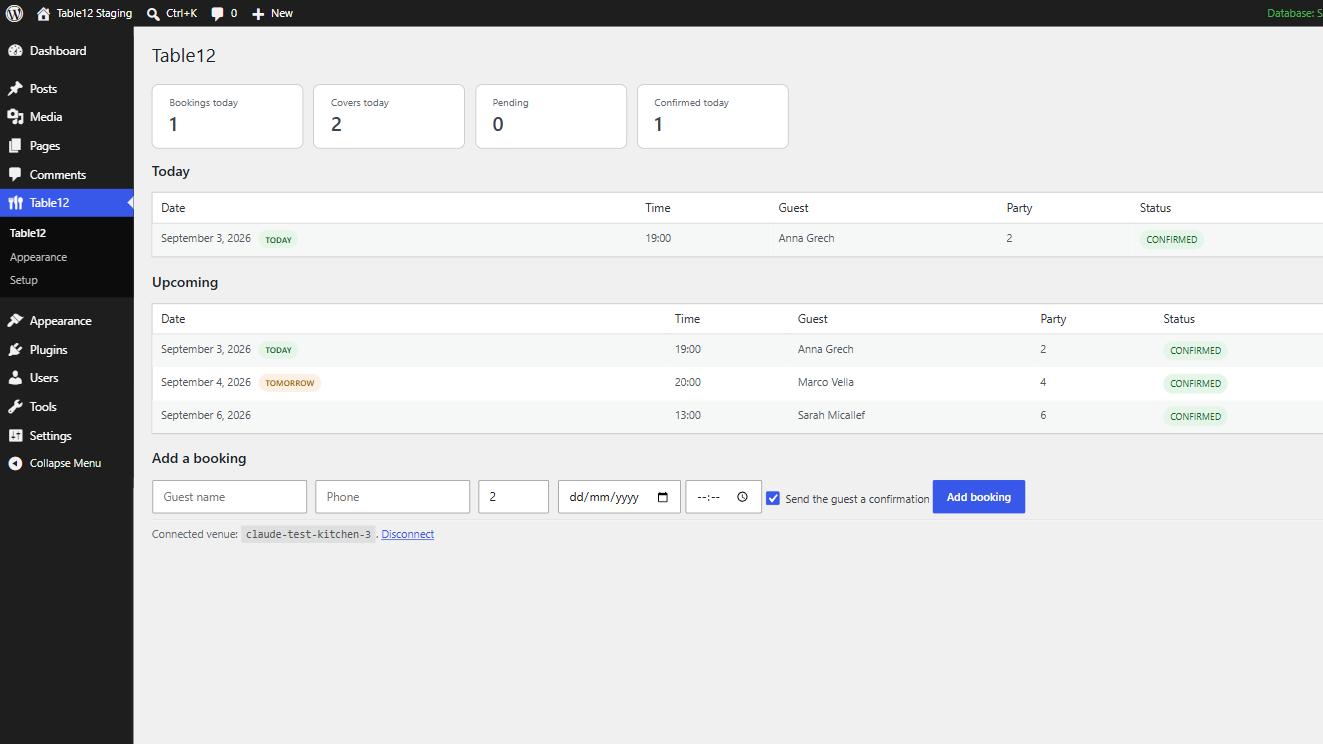Click the Table12 fork and knife icon
Viewport: 1323px width, 744px height.
coord(15,203)
